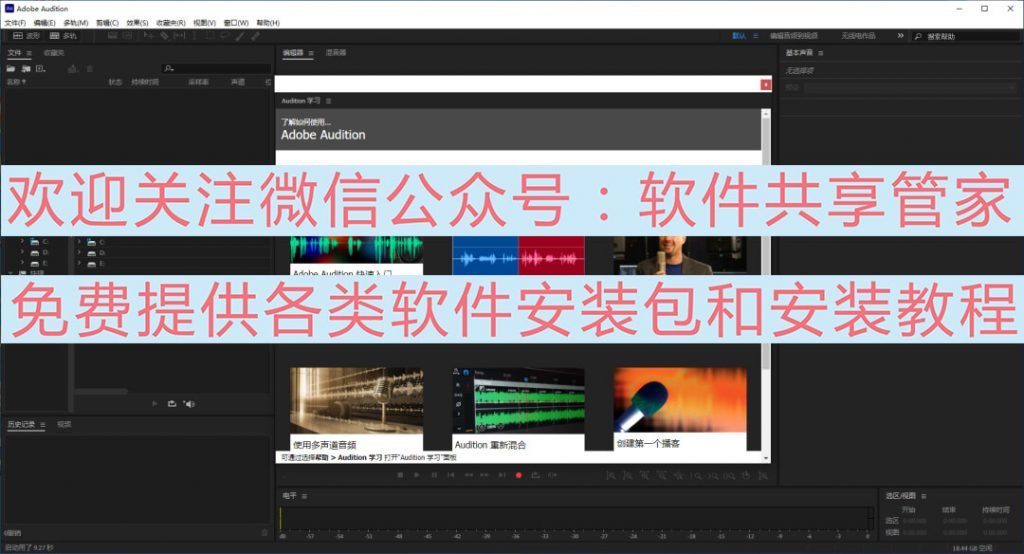This screenshot has width=1024, height=554.
Task: Open the 帮助(H) menu
Action: point(268,23)
